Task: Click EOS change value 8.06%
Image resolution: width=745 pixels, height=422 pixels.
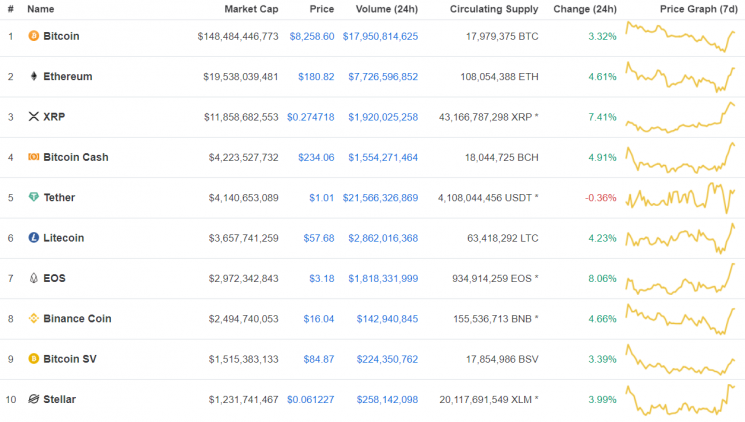Action: pyautogui.click(x=602, y=278)
